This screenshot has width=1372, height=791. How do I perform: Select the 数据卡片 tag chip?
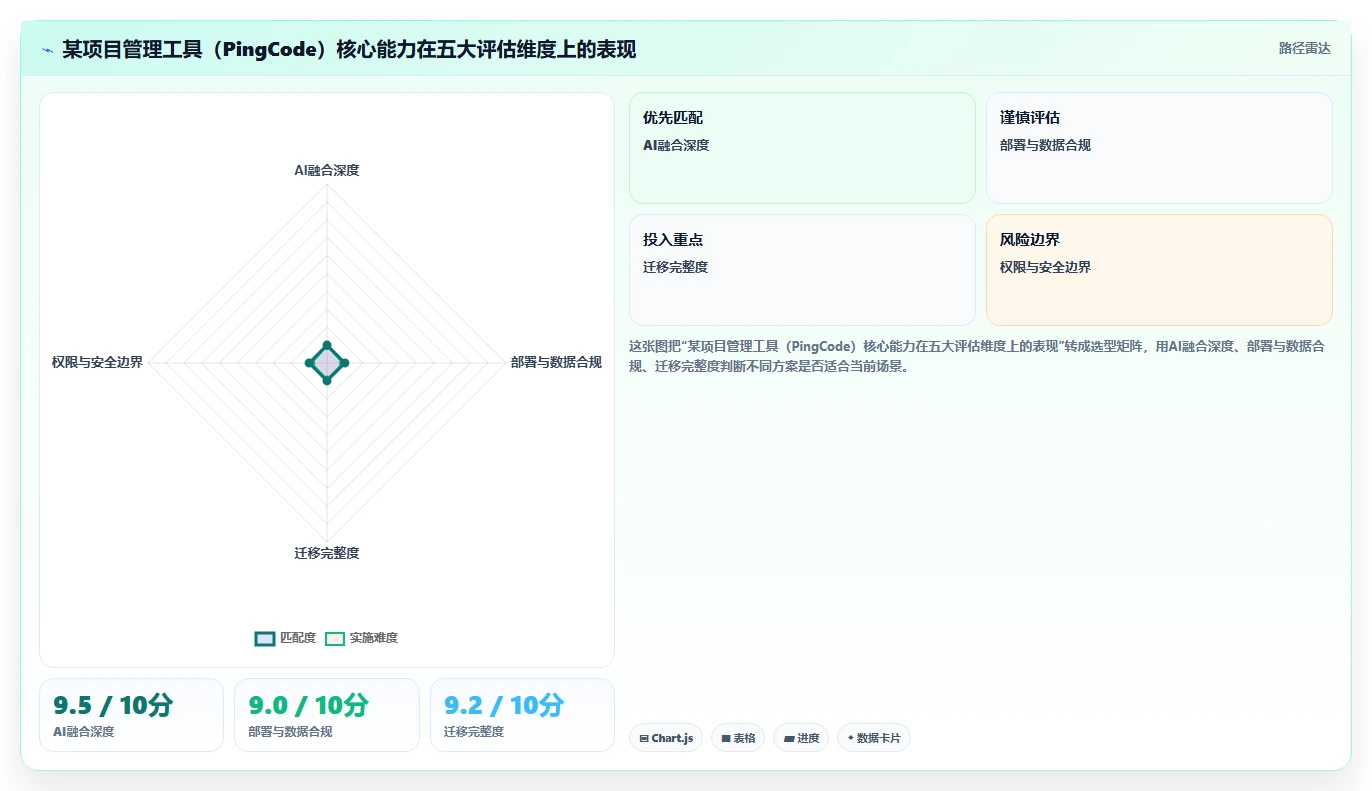click(874, 738)
